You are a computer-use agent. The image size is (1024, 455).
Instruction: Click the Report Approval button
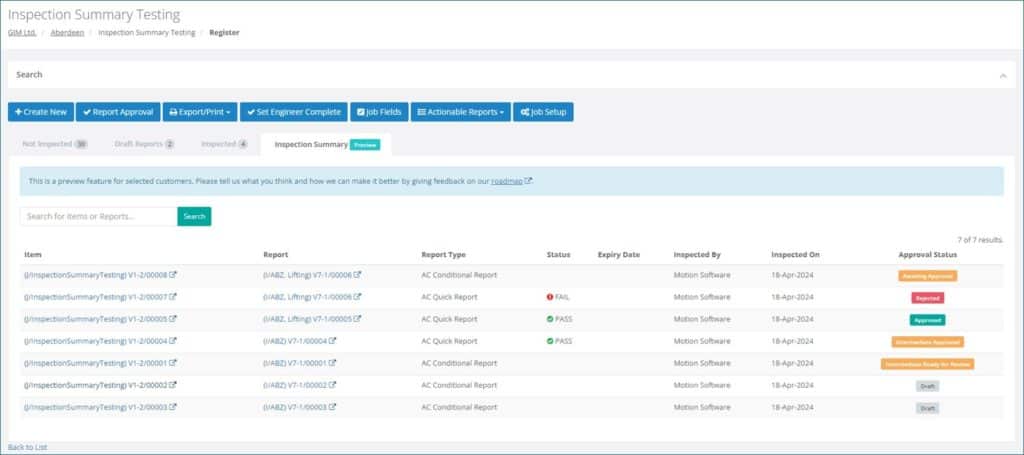118,112
